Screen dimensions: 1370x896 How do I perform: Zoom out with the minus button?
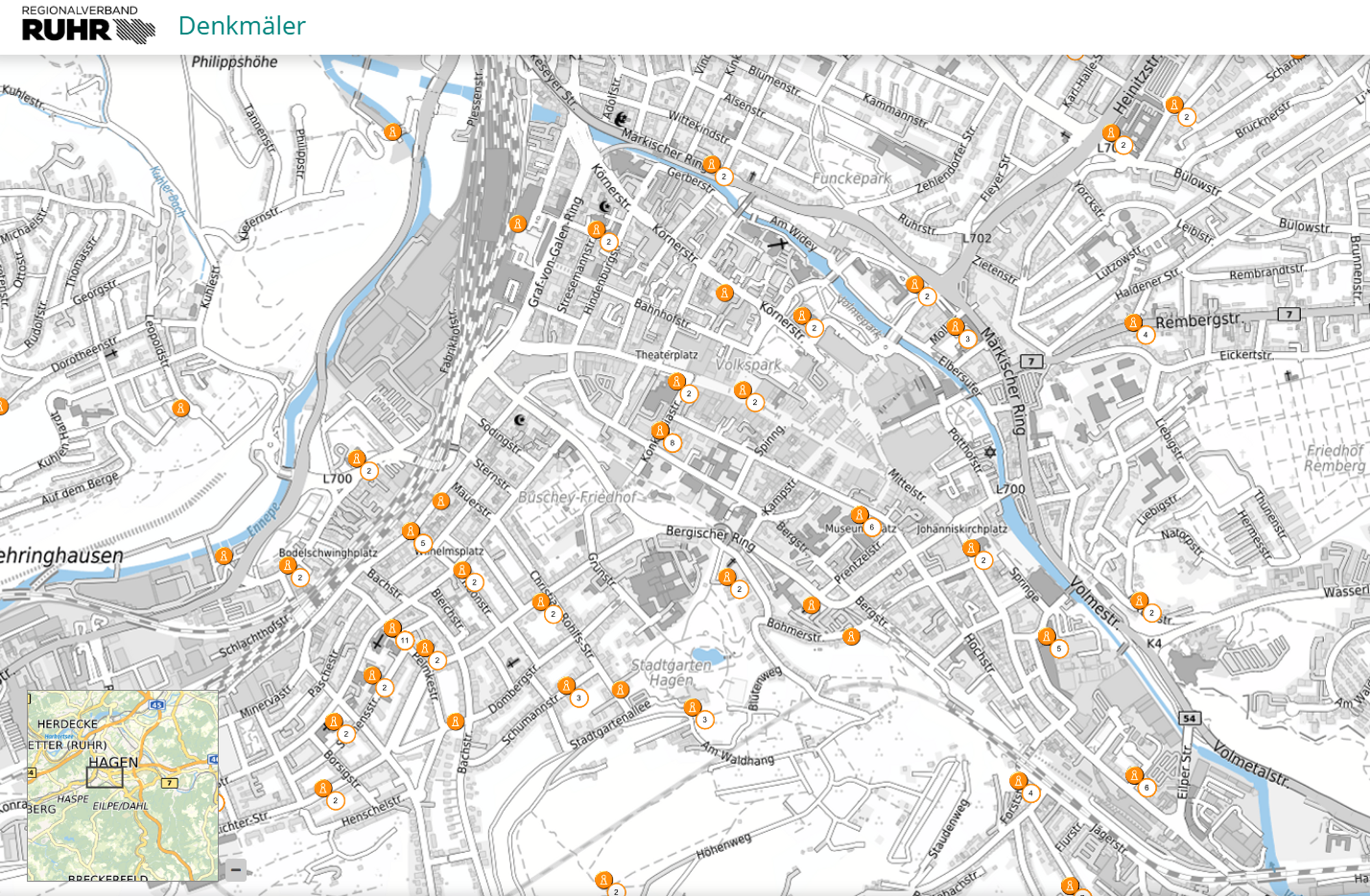tap(236, 870)
